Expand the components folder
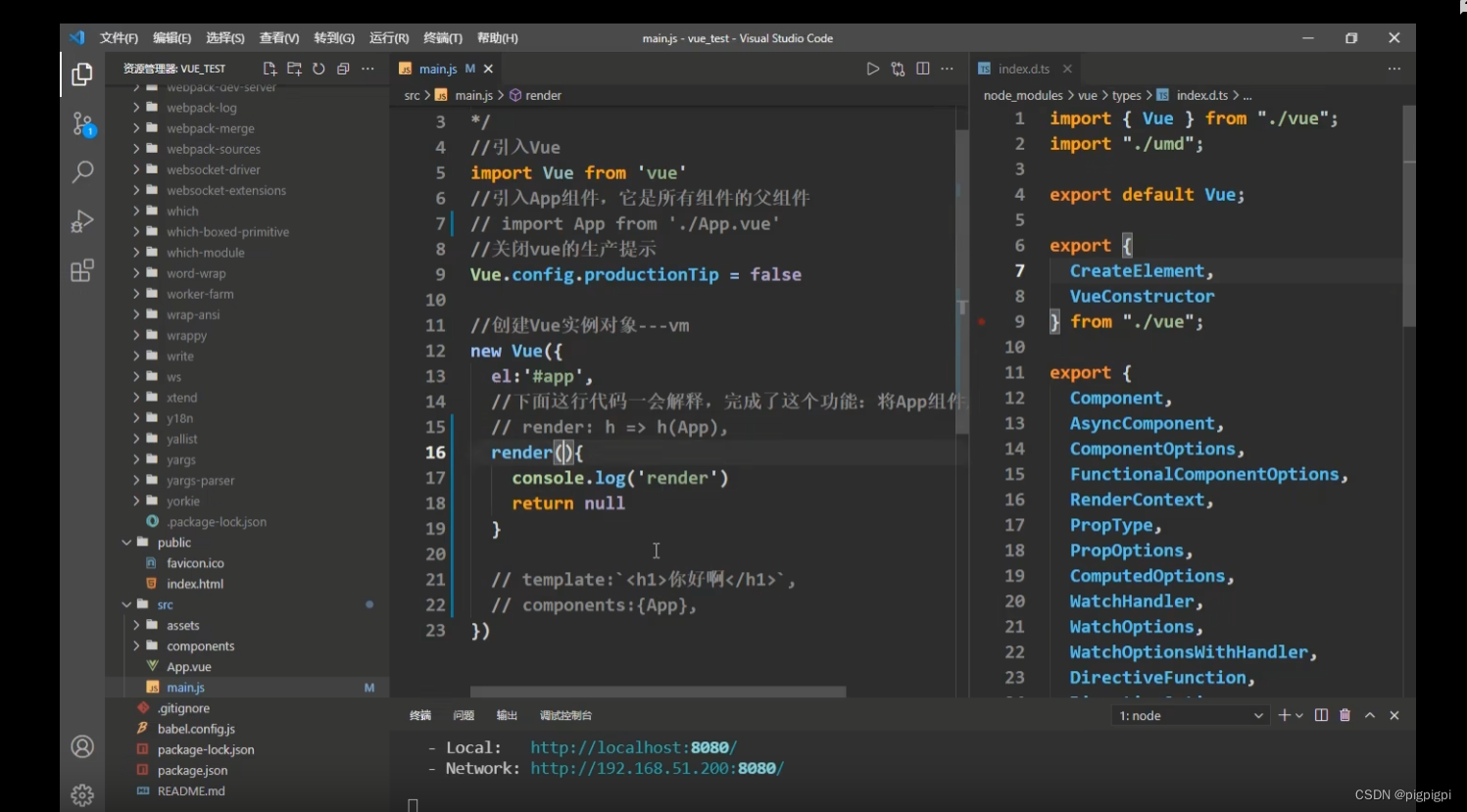This screenshot has height=812, width=1467. (x=136, y=645)
